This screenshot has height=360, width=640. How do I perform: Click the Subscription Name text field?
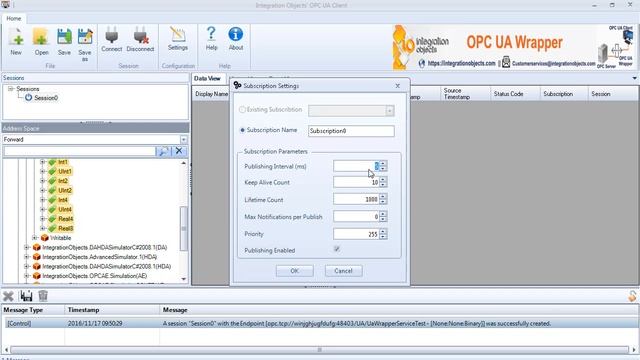tap(351, 131)
